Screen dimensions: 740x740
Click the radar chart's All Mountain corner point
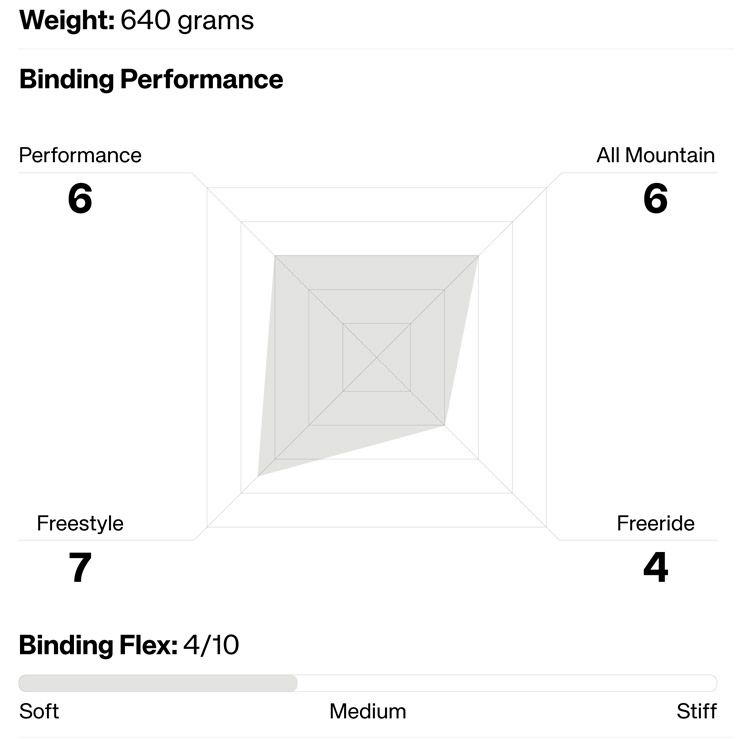point(478,256)
